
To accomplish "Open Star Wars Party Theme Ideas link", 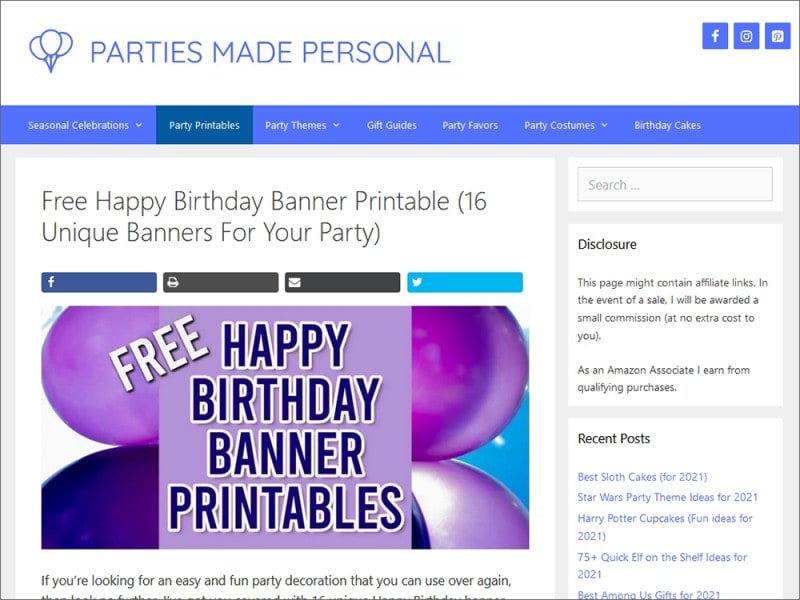I will pyautogui.click(x=667, y=497).
